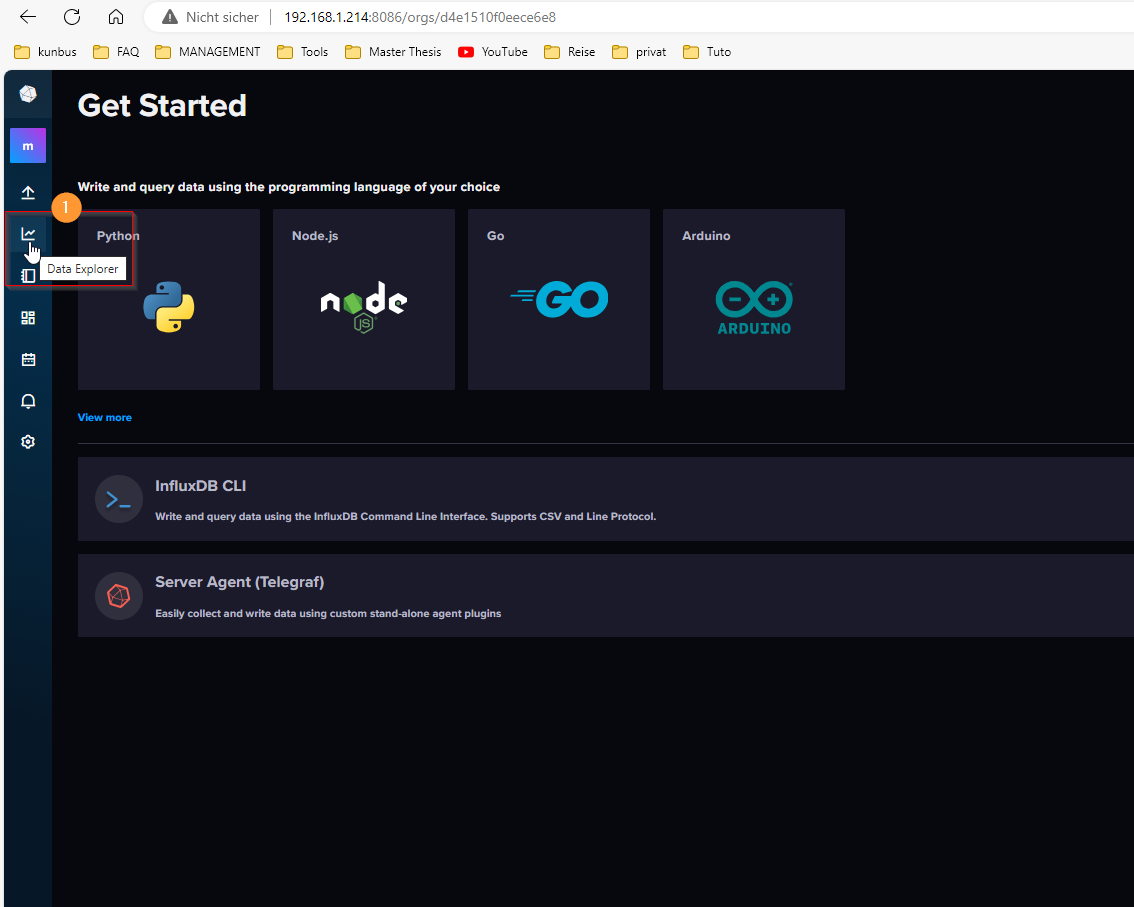Open the Tools bookmark folder
This screenshot has width=1134, height=907.
coord(303,52)
